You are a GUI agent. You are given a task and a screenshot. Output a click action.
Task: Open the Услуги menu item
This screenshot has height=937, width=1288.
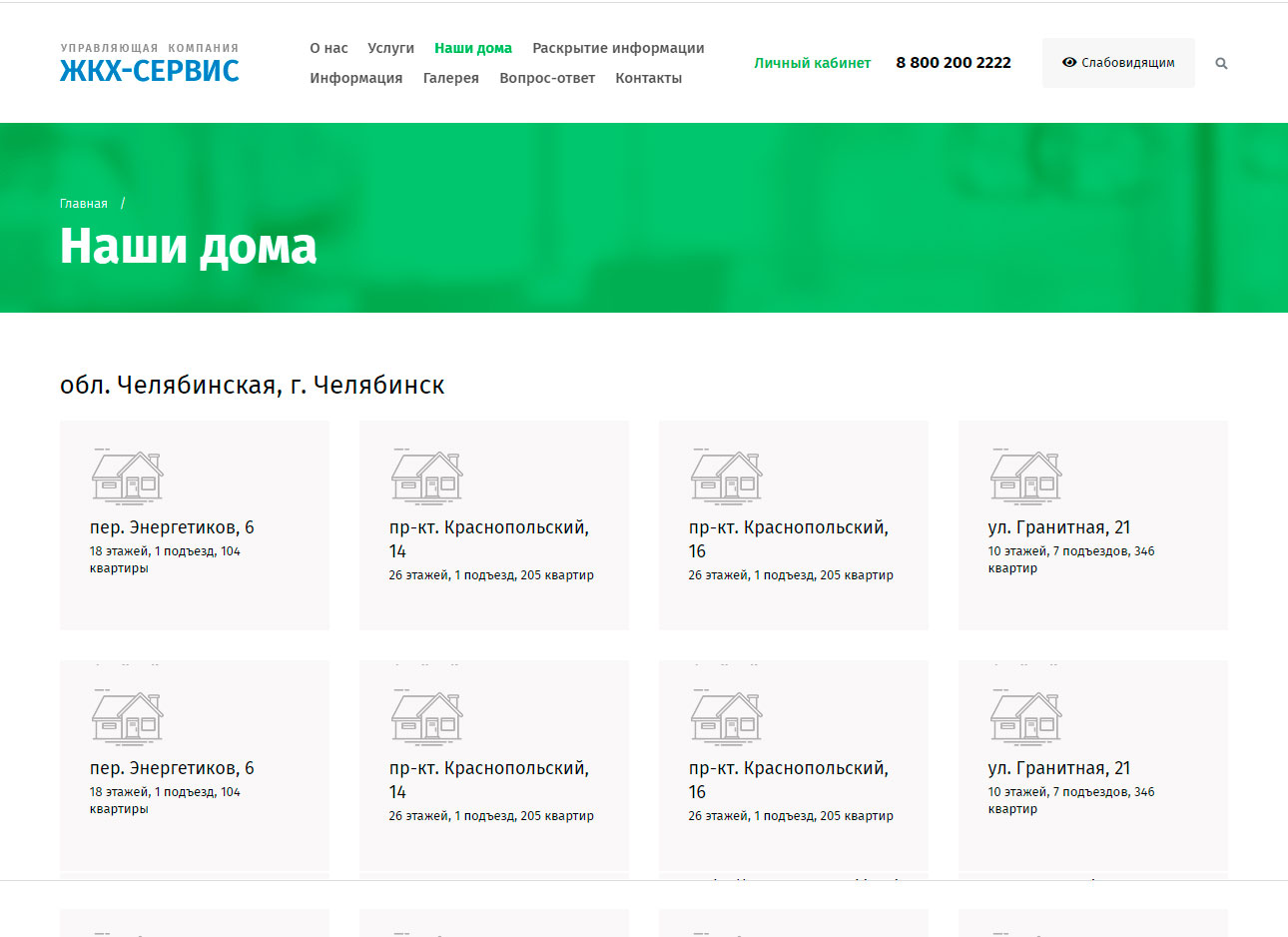tap(390, 48)
